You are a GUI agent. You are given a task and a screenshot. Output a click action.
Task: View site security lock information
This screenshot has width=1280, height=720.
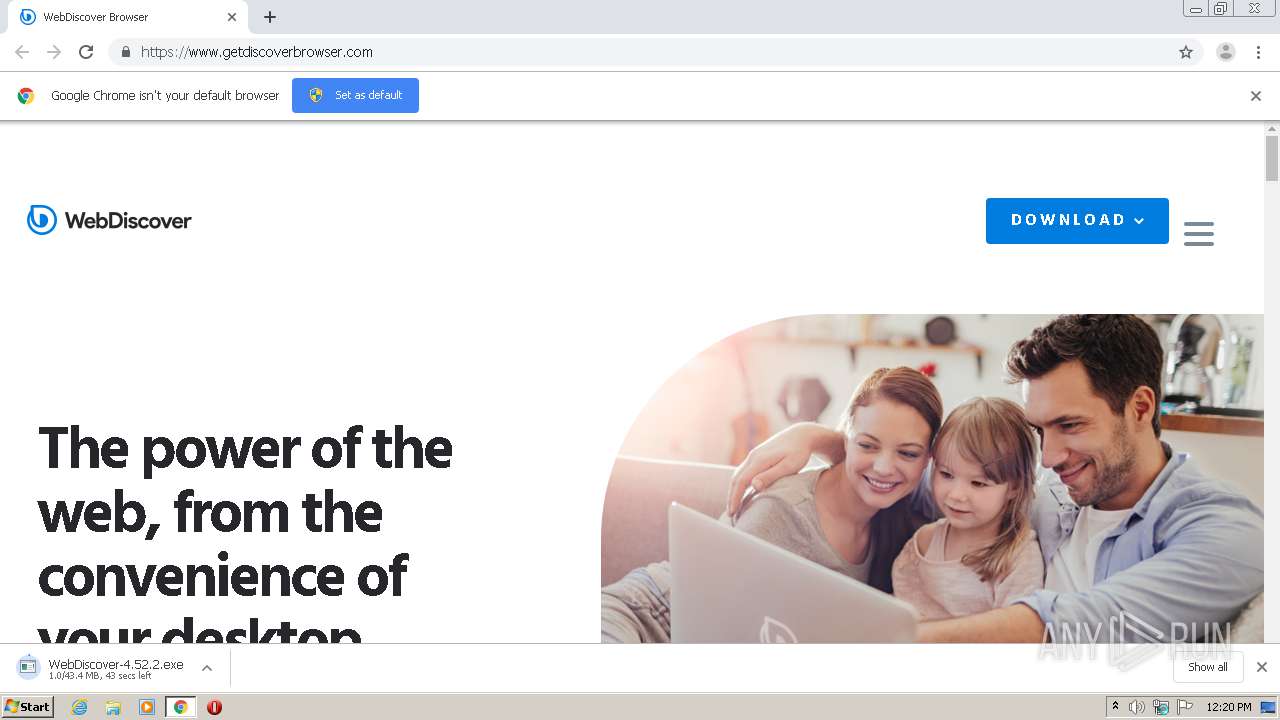(x=125, y=52)
